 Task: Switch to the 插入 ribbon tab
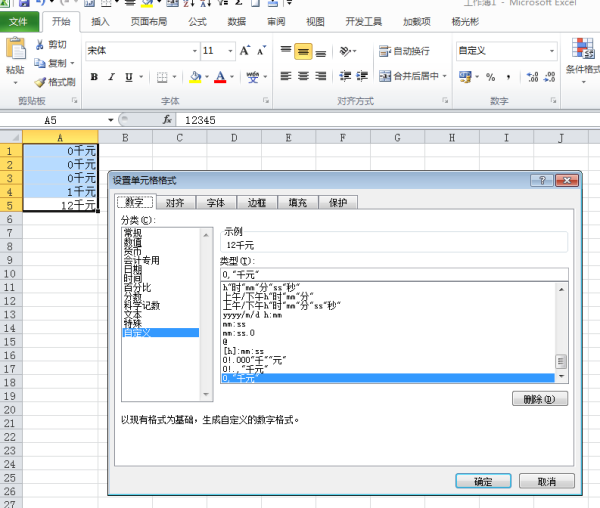click(x=100, y=22)
